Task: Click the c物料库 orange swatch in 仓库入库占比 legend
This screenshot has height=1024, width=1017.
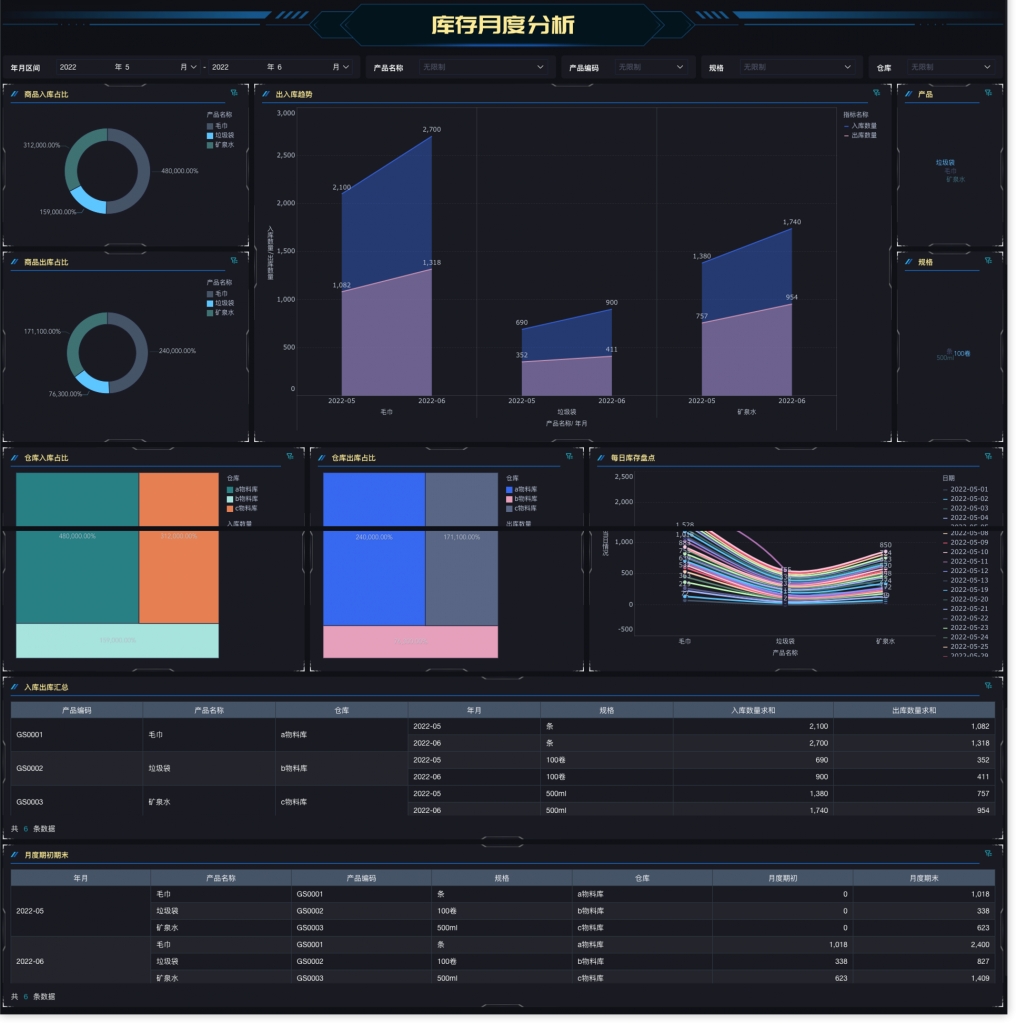Action: click(230, 508)
